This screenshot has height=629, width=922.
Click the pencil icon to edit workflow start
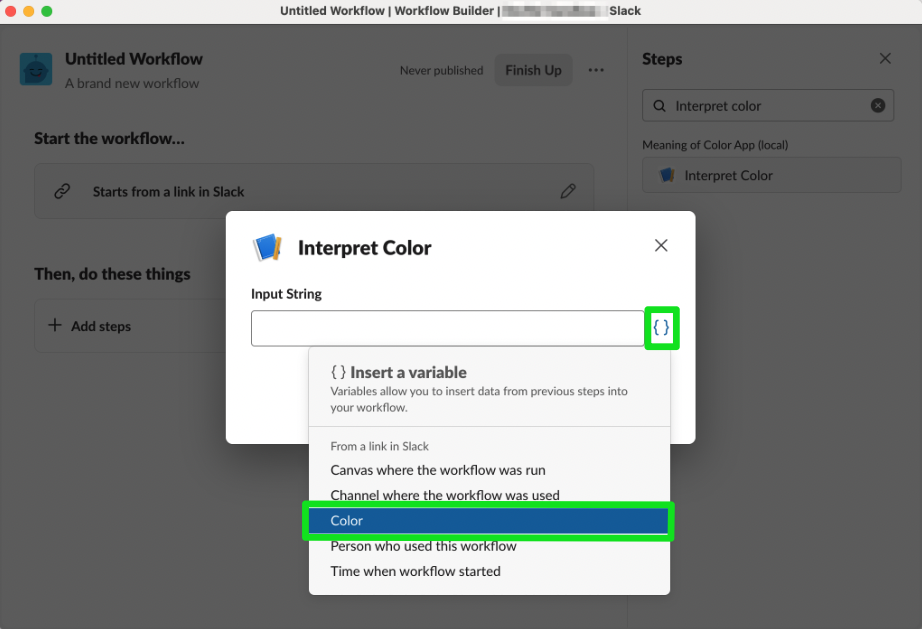tap(568, 190)
